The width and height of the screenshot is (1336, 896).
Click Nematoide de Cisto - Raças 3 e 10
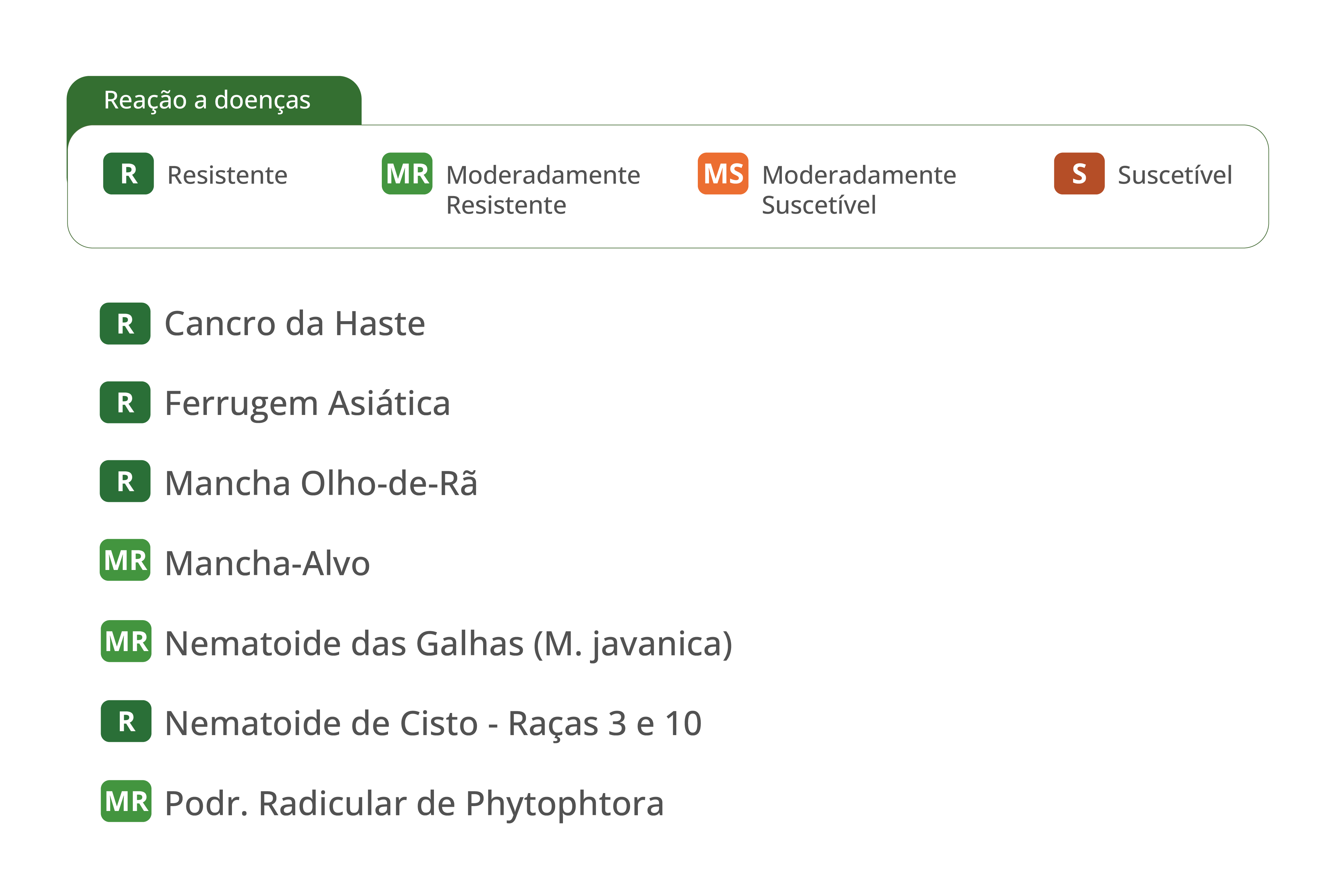tap(433, 723)
